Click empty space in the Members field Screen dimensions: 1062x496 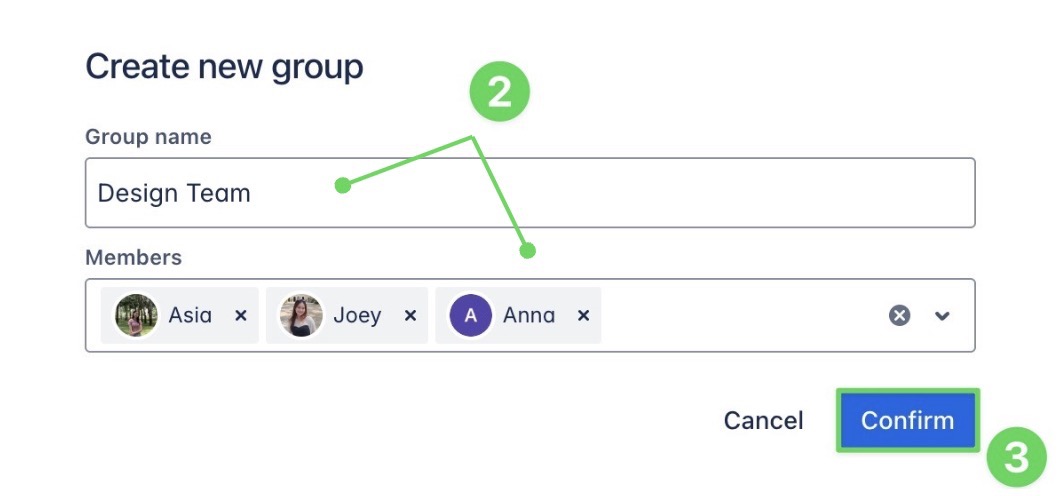click(x=740, y=316)
